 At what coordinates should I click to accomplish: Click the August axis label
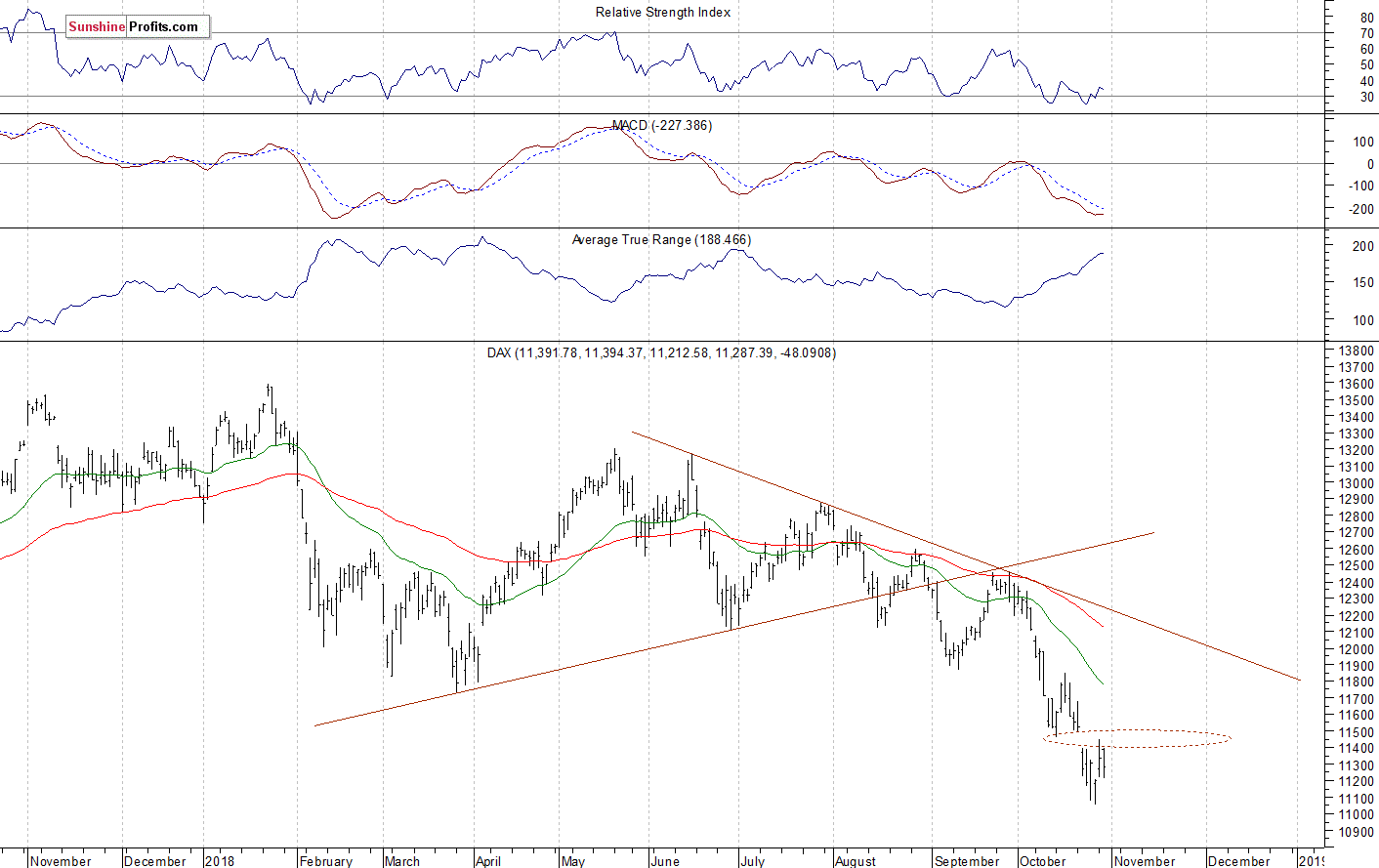tap(856, 861)
